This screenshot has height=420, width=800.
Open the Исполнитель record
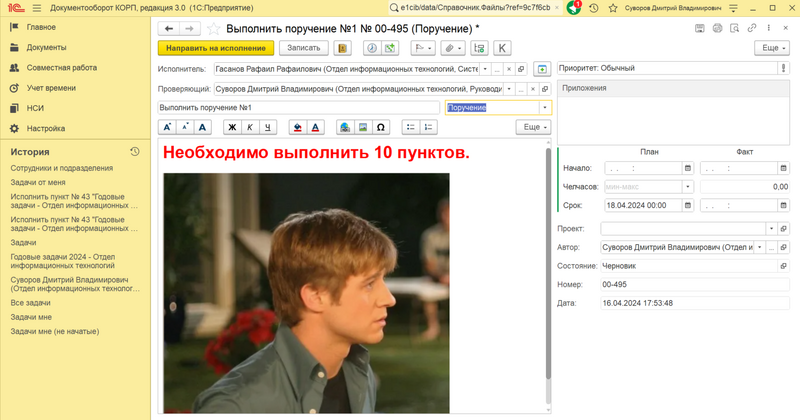point(521,69)
